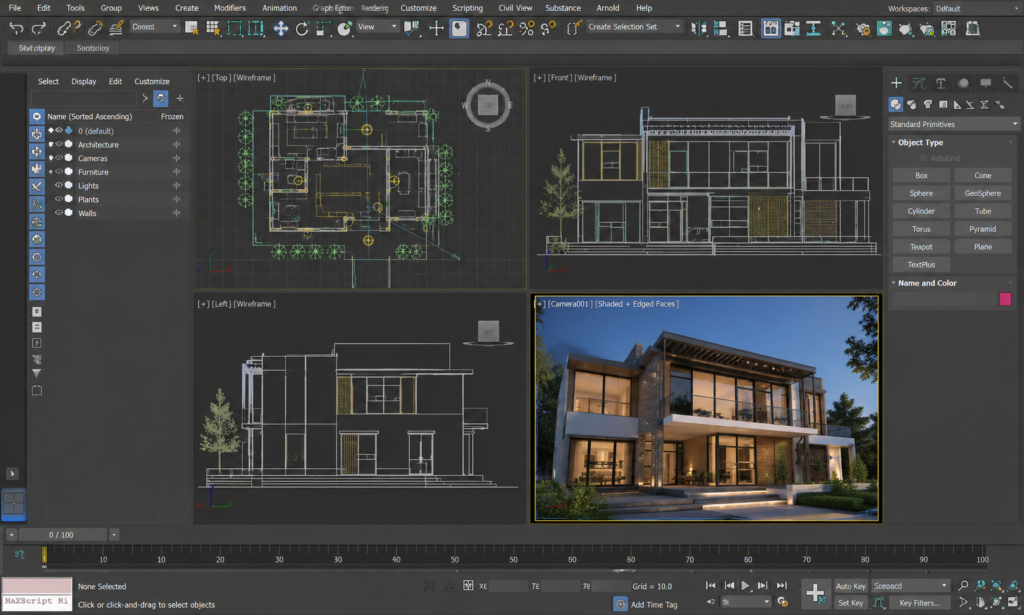1024x615 pixels.
Task: Collapse the Name and Color rollout
Action: pos(894,283)
